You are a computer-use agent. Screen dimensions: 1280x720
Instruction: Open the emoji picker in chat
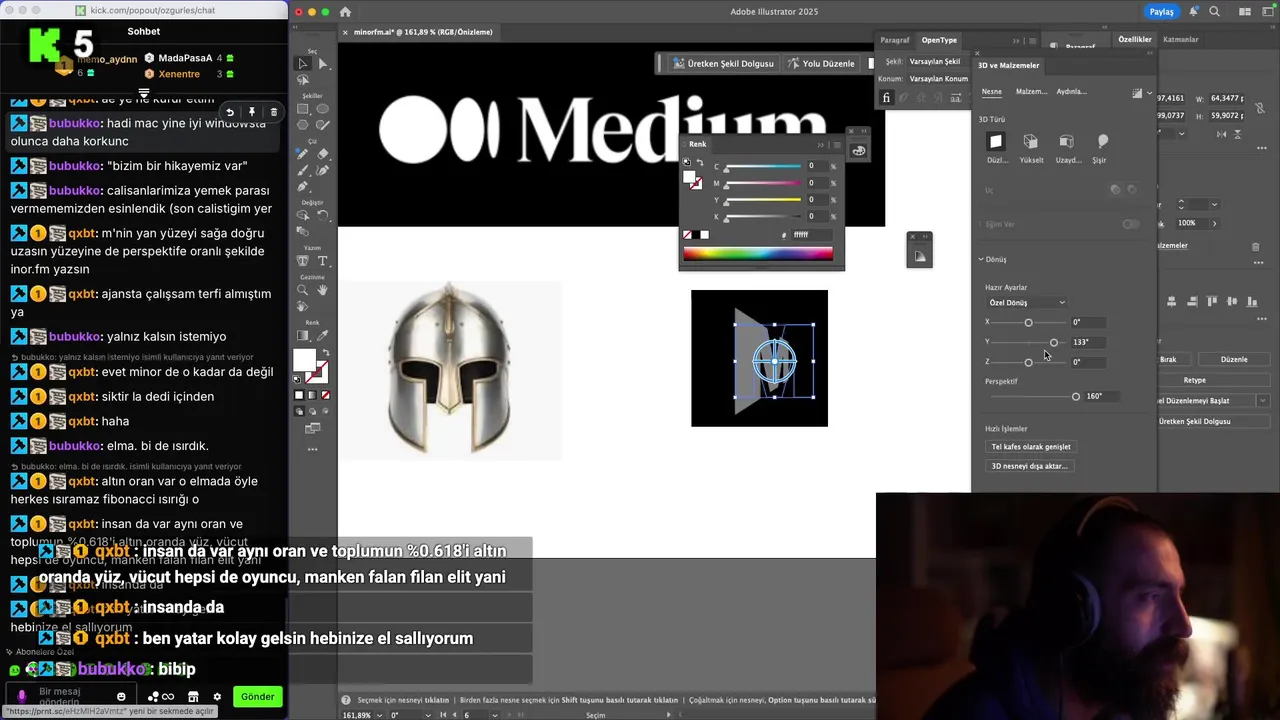tap(121, 697)
